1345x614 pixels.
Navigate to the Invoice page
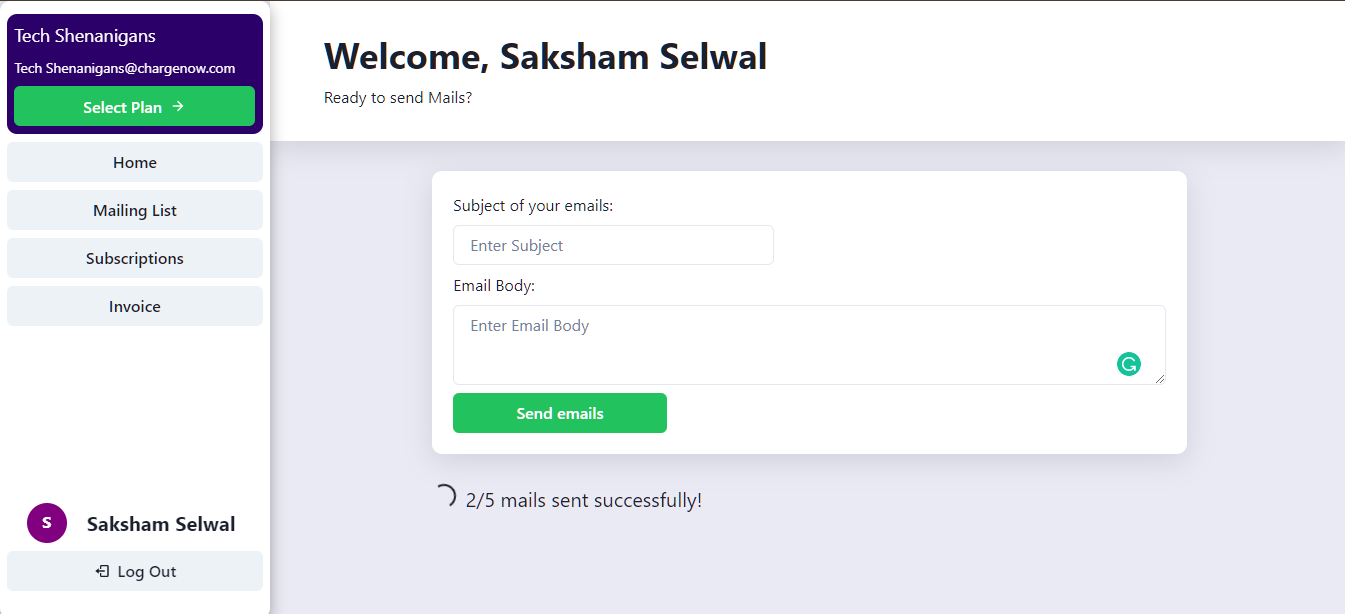(135, 307)
